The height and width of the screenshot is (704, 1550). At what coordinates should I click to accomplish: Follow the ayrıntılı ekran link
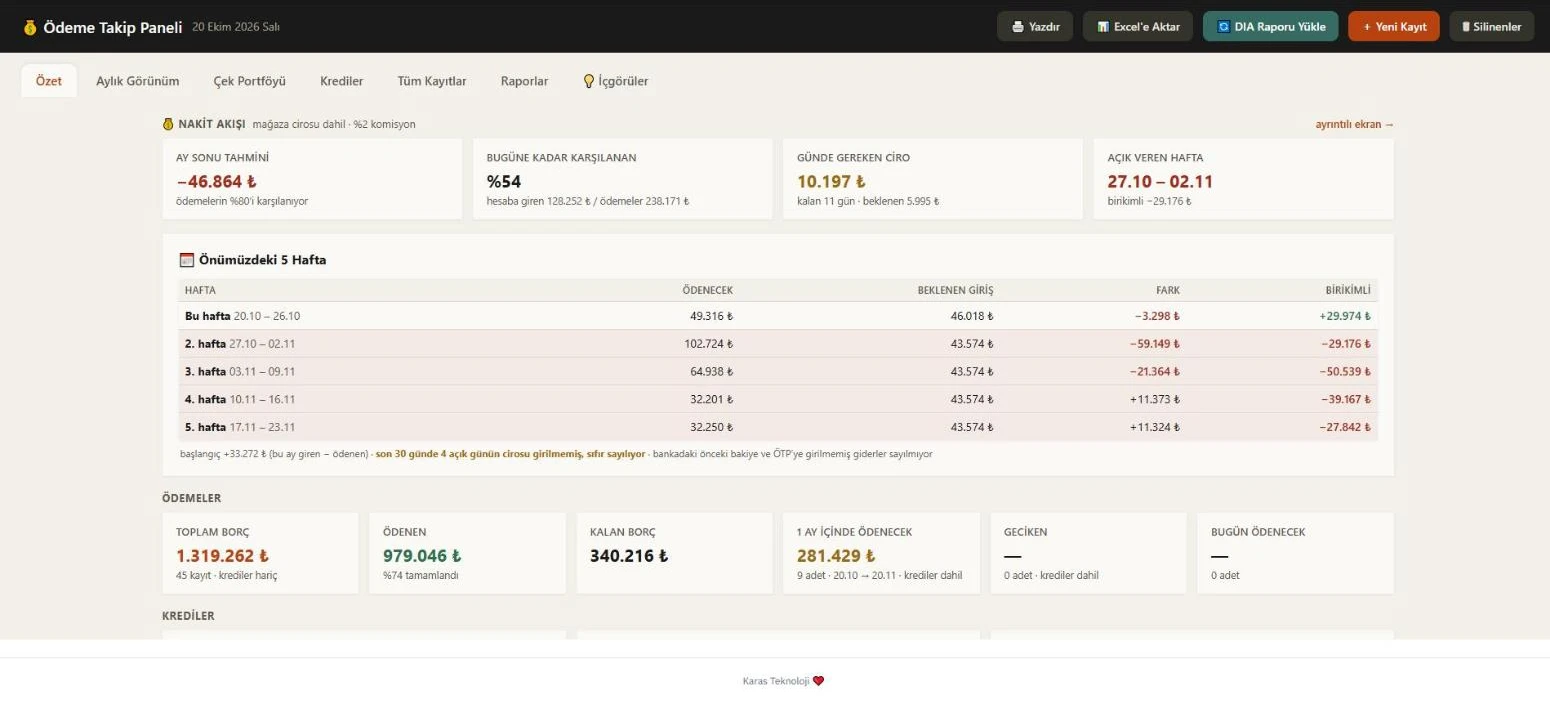(x=1355, y=124)
